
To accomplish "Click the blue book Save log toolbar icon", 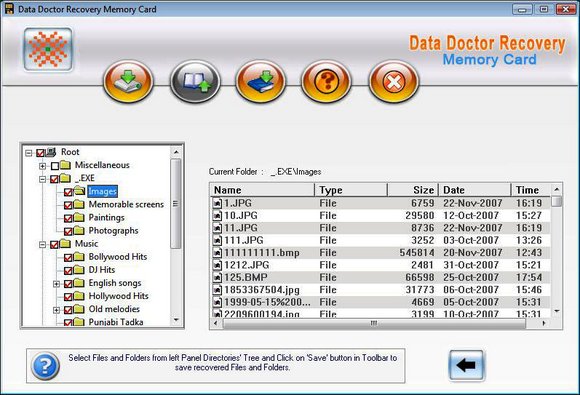I will point(260,81).
